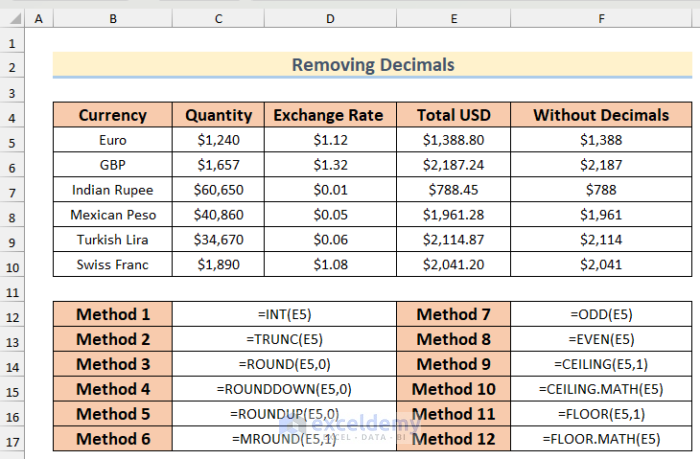Click the =ROUND(E5,0) formula cell

pyautogui.click(x=284, y=364)
